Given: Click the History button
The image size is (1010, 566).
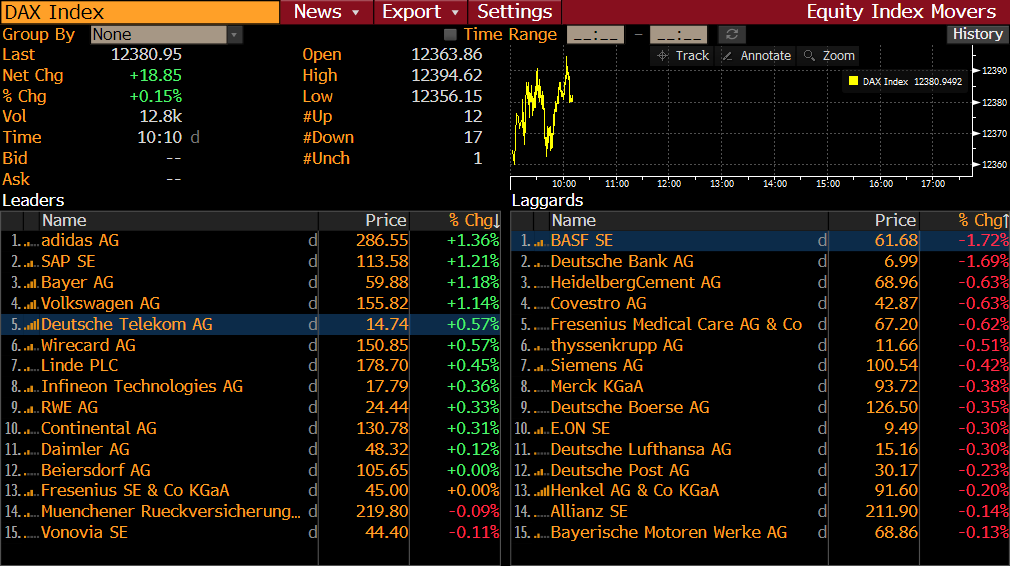Looking at the screenshot, I should 977,34.
